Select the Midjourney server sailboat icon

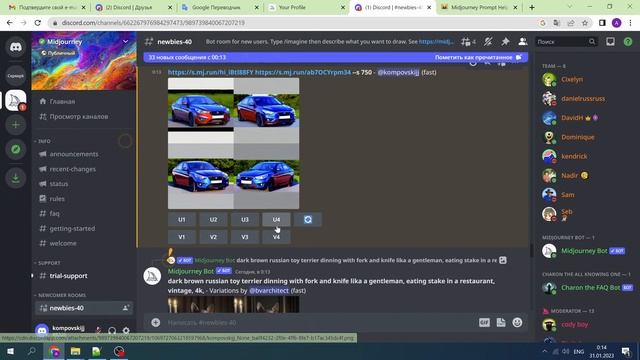(x=16, y=100)
